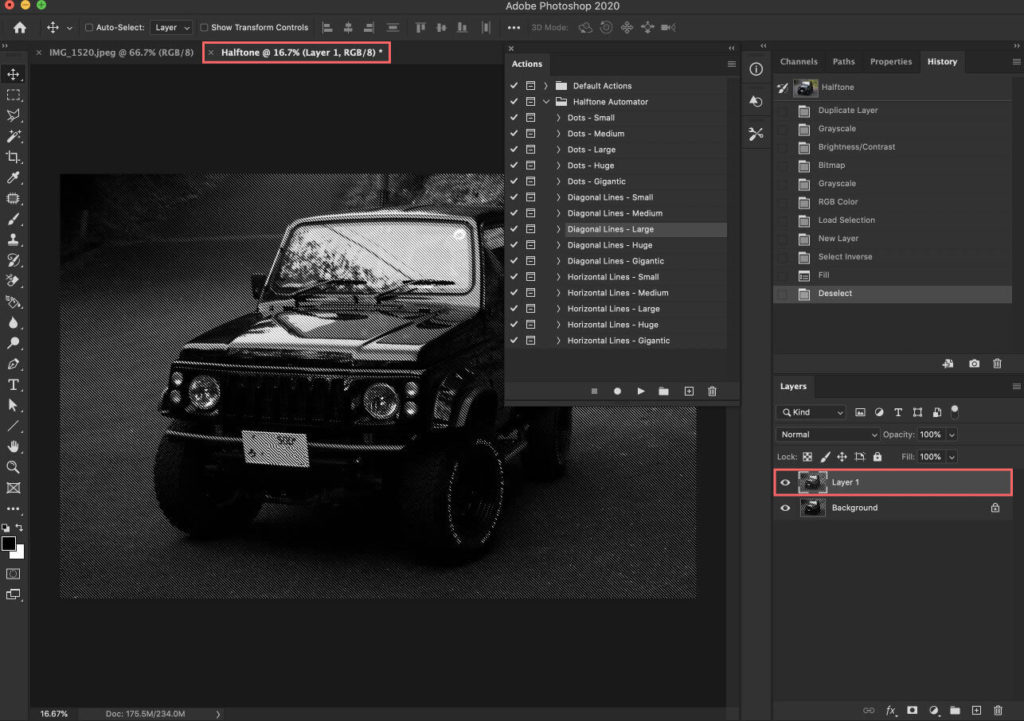Select the Rectangular Marquee tool
1024x721 pixels.
pyautogui.click(x=13, y=95)
